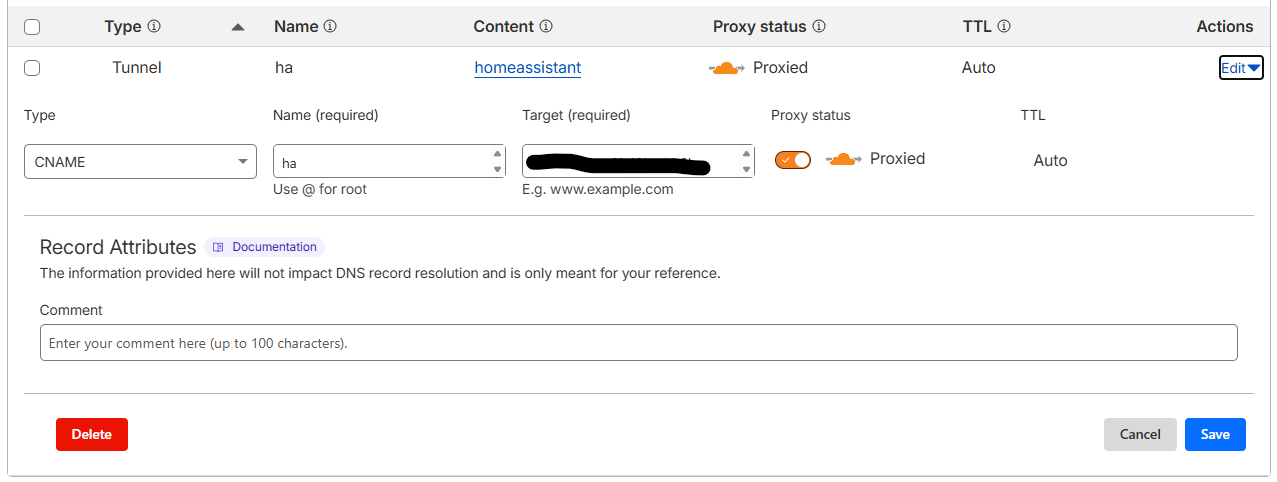The image size is (1277, 482).
Task: Click the info icon next to Type header
Action: click(x=154, y=27)
